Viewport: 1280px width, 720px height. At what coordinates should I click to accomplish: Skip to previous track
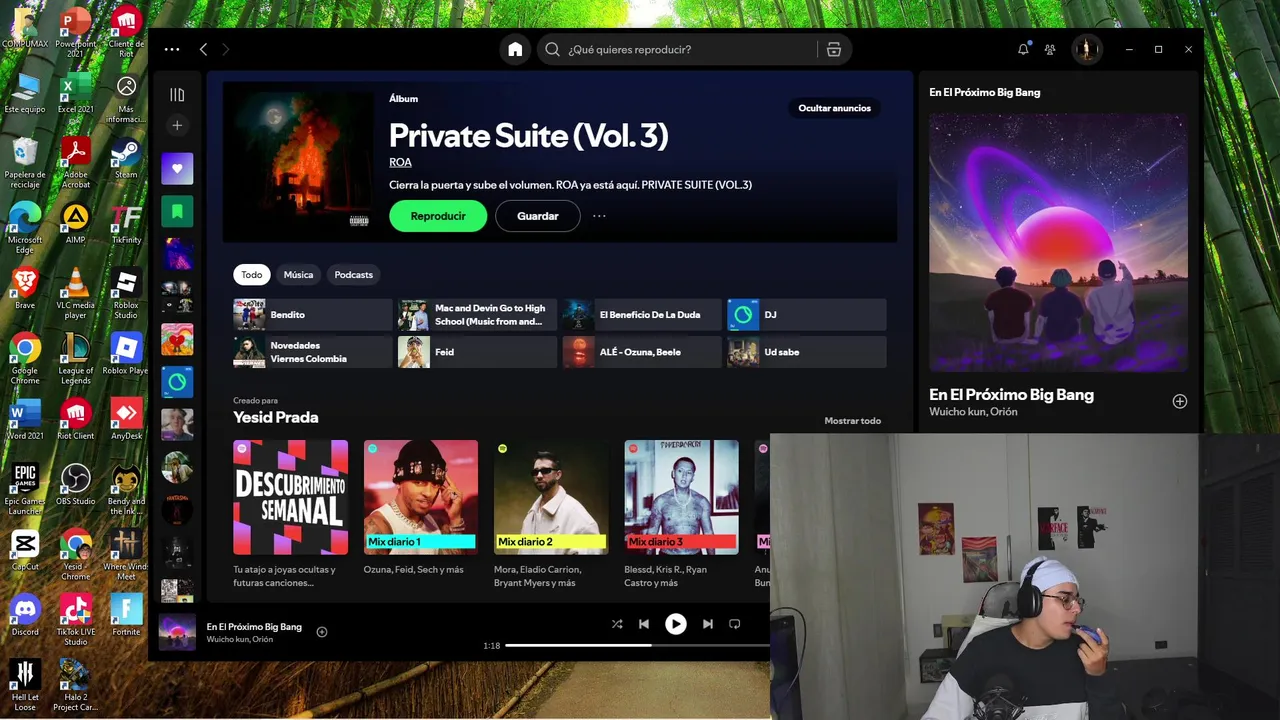pos(644,624)
